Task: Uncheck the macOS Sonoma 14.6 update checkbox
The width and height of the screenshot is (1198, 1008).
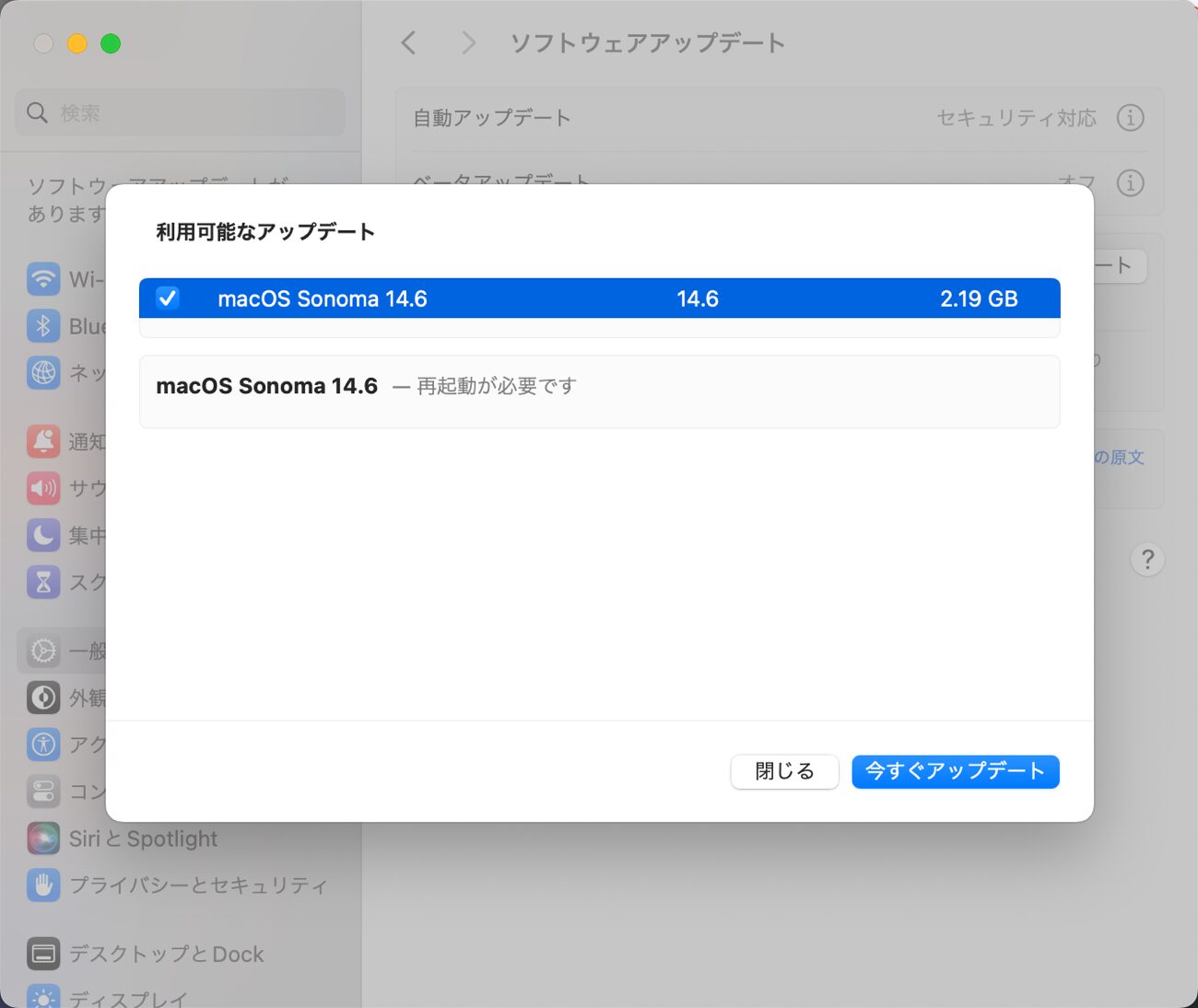Action: pos(167,298)
